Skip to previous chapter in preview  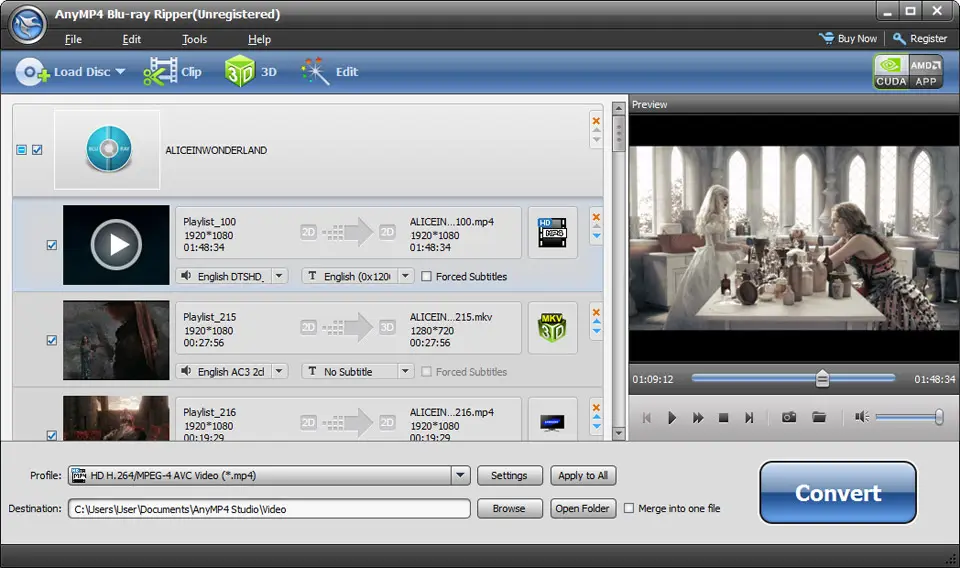pyautogui.click(x=647, y=417)
